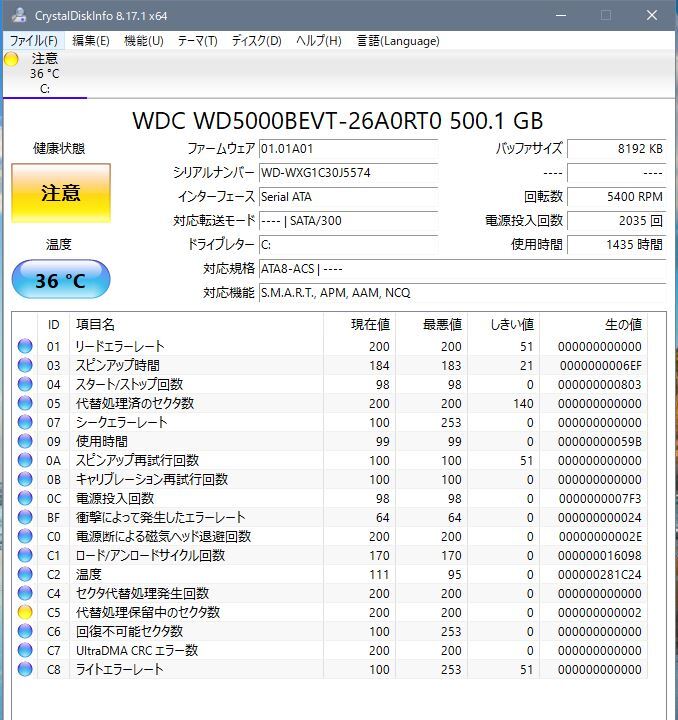
Task: Click the yellow caution icon for row C5
Action: (x=25, y=613)
